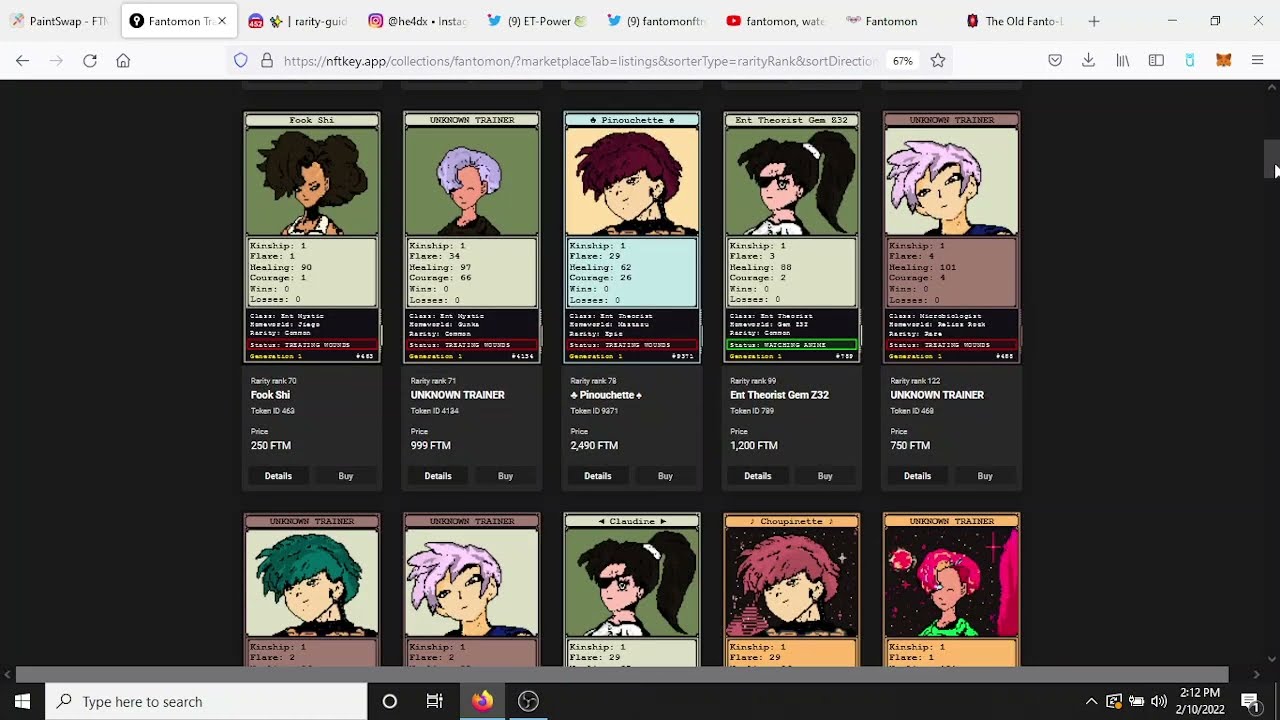The image size is (1280, 720).
Task: Click the nftkey.app address bar
Action: tap(578, 61)
